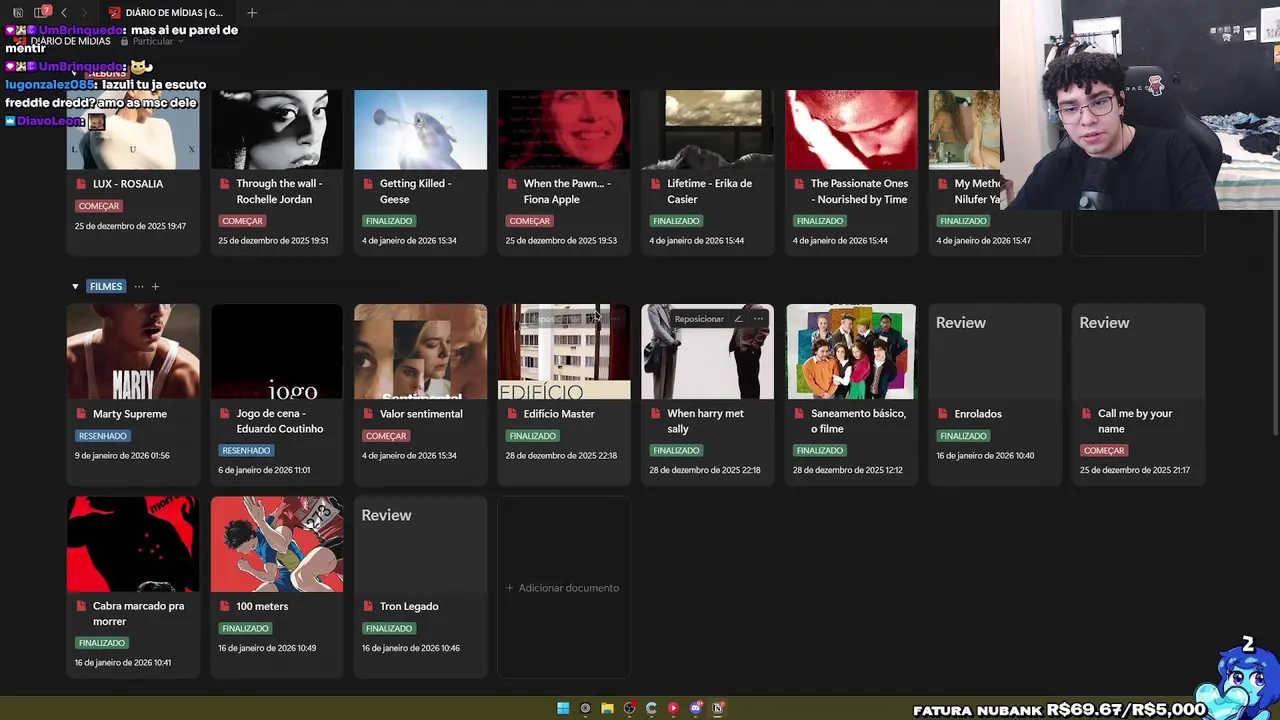This screenshot has width=1280, height=720.
Task: Click the page icon next to Marty Supreme
Action: [x=82, y=414]
